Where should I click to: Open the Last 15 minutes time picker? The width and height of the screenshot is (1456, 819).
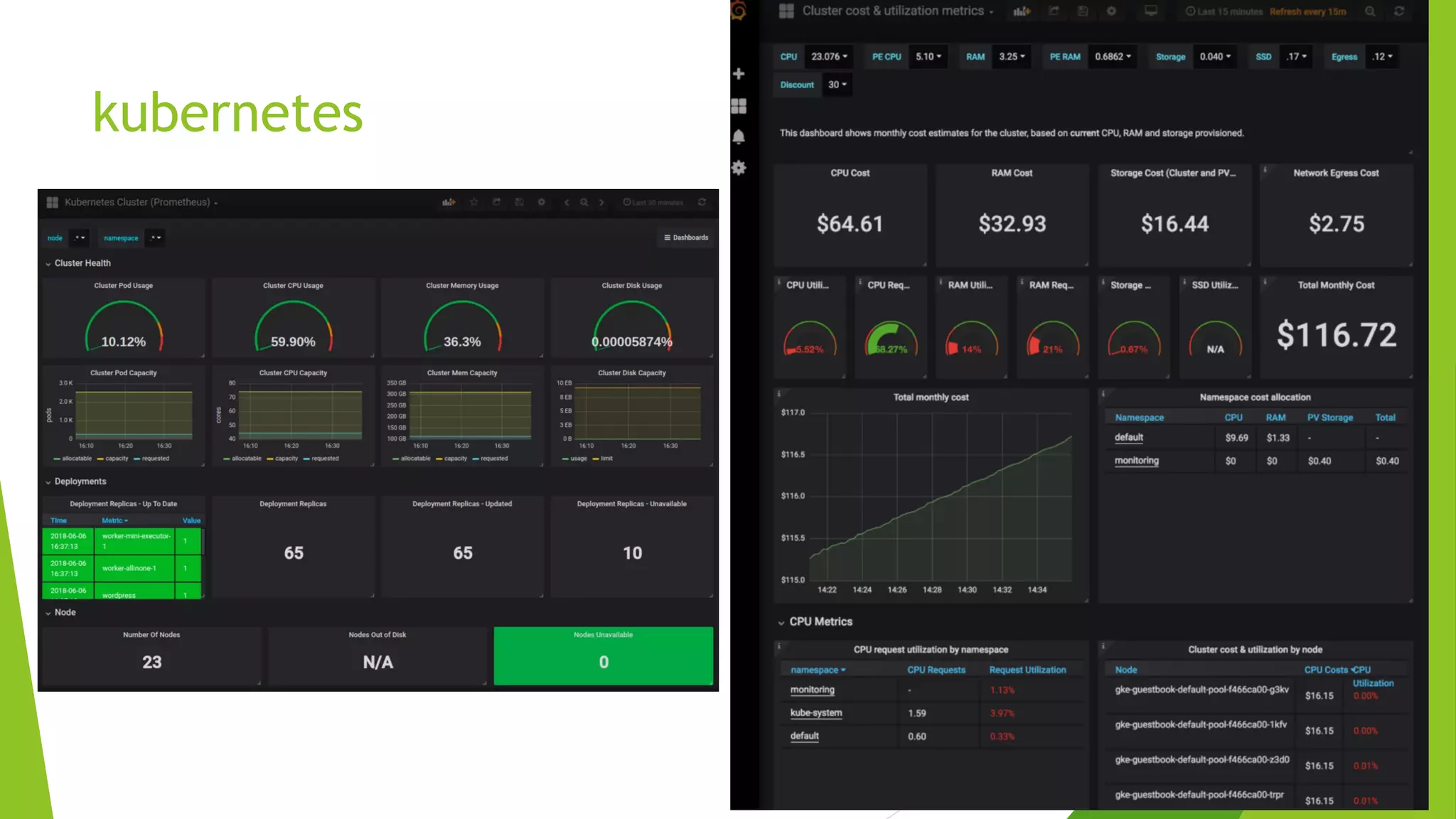(x=1224, y=11)
